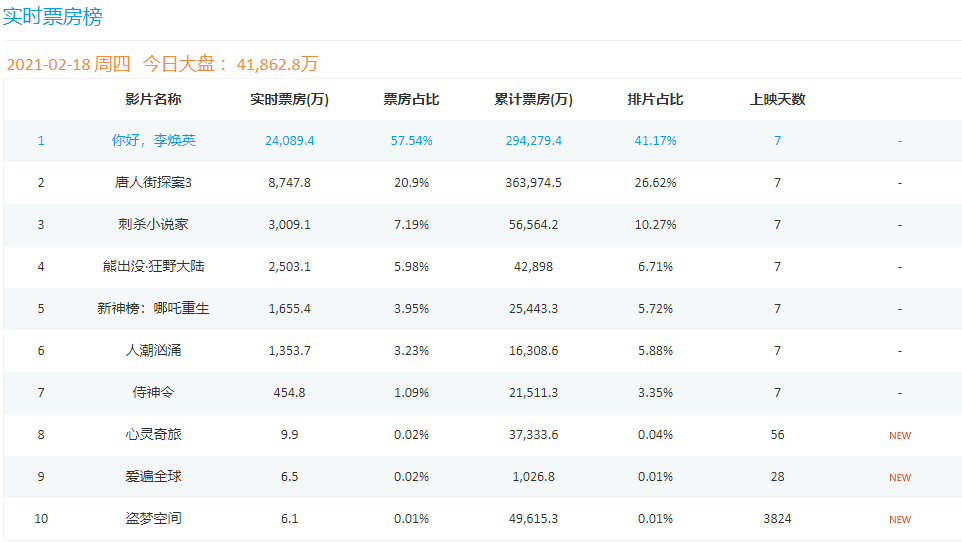Open the 侍神令 movie name
Image resolution: width=962 pixels, height=542 pixels.
pos(153,392)
